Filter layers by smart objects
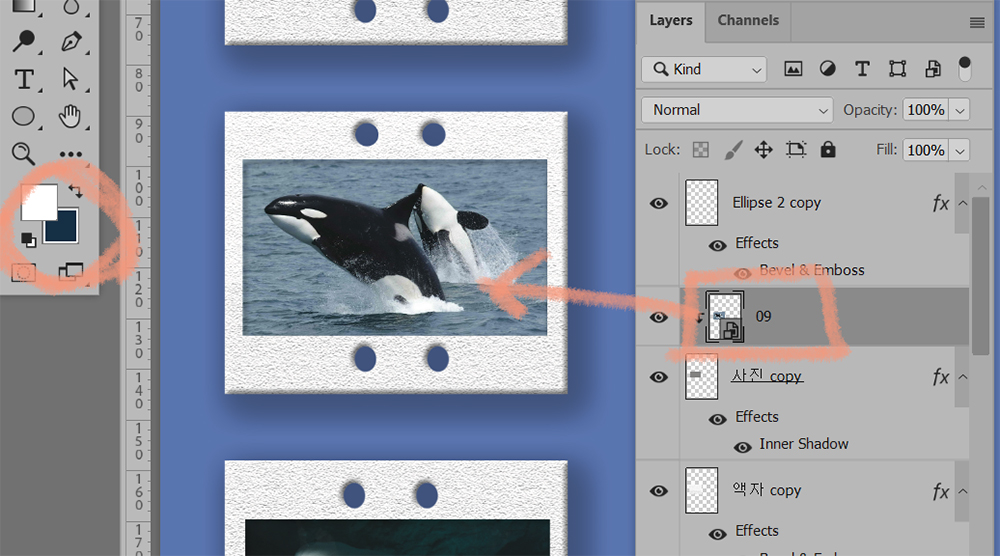The height and width of the screenshot is (556, 1000). 933,69
